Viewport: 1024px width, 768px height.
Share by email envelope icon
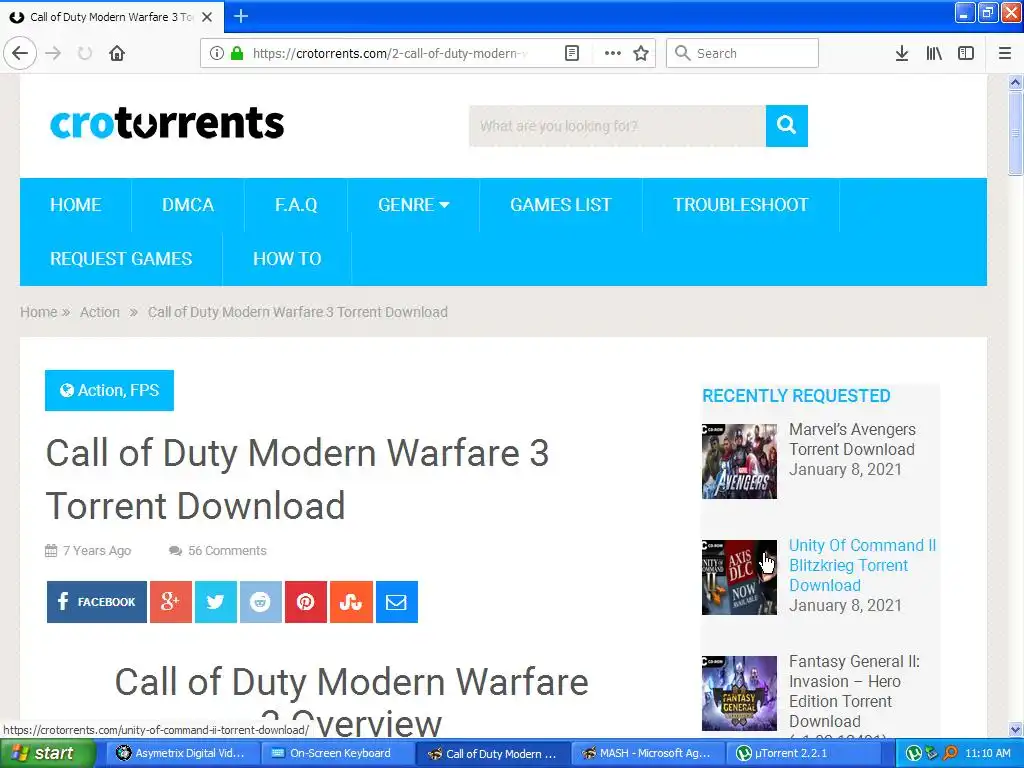click(396, 601)
